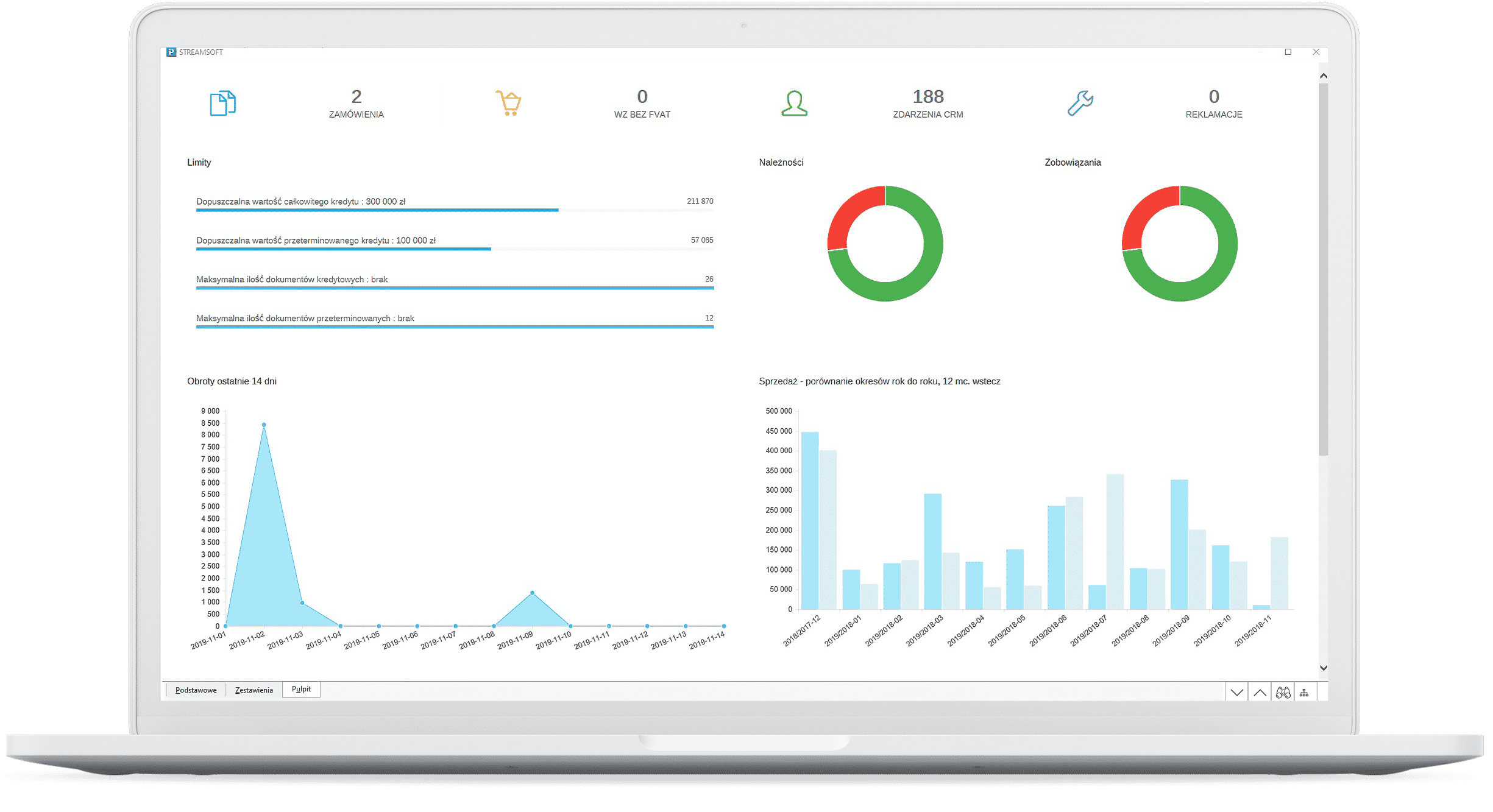
Task: Click the scrollbar up arrow
Action: tap(1324, 76)
